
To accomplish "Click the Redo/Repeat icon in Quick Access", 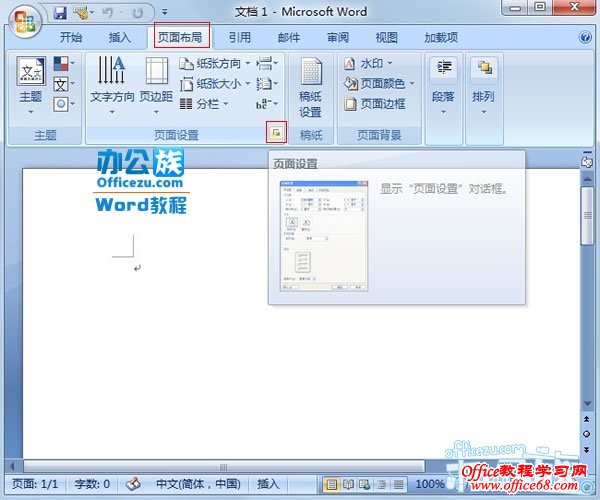I will click(137, 13).
